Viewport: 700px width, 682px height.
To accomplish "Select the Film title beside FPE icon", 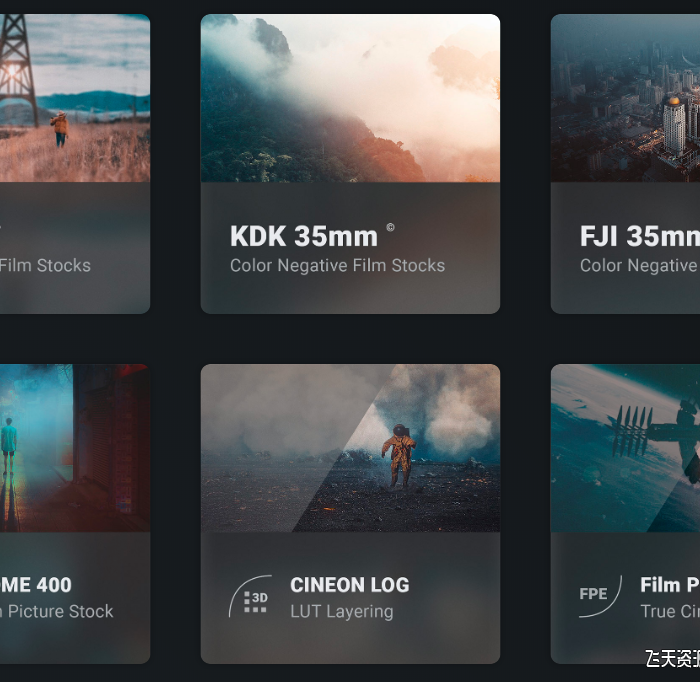I will coord(670,585).
